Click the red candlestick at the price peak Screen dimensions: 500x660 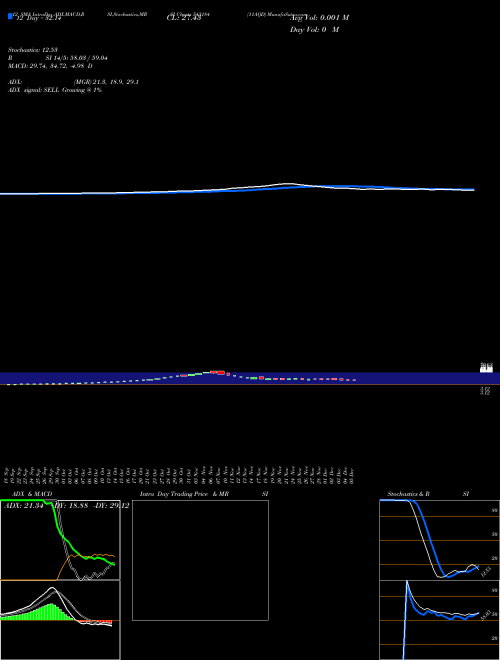pos(221,373)
